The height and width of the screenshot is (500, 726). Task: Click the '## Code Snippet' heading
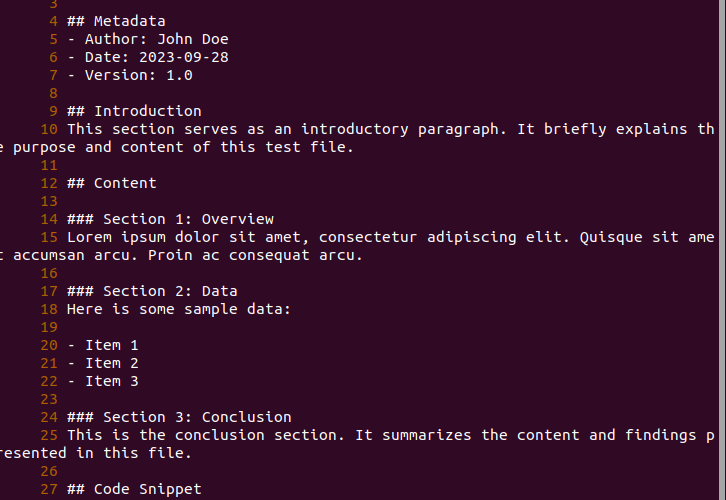coord(134,489)
